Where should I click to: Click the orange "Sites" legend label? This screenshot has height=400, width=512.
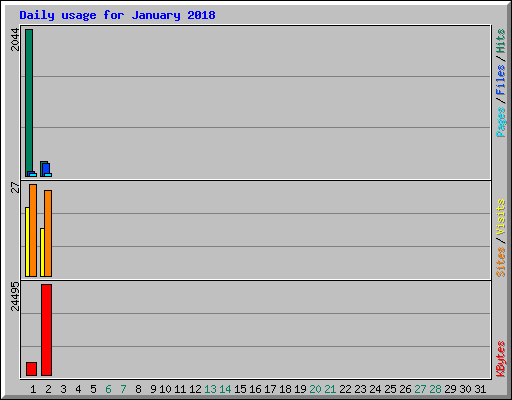tap(501, 262)
